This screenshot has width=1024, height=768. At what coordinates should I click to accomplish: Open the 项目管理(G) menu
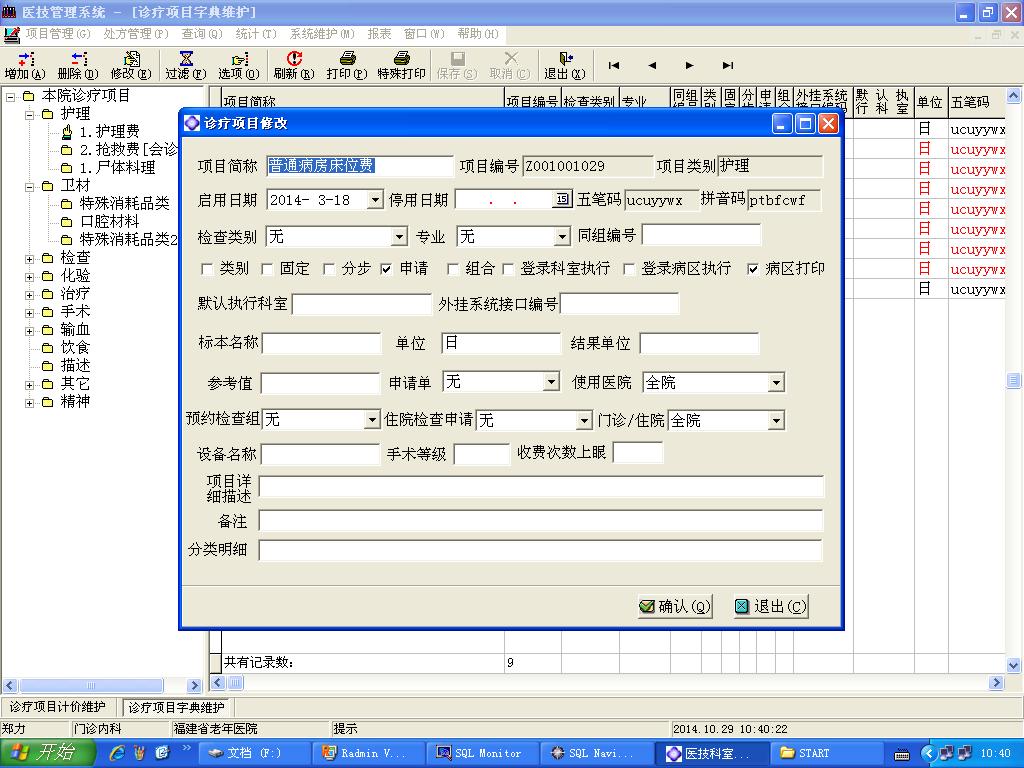[57, 33]
